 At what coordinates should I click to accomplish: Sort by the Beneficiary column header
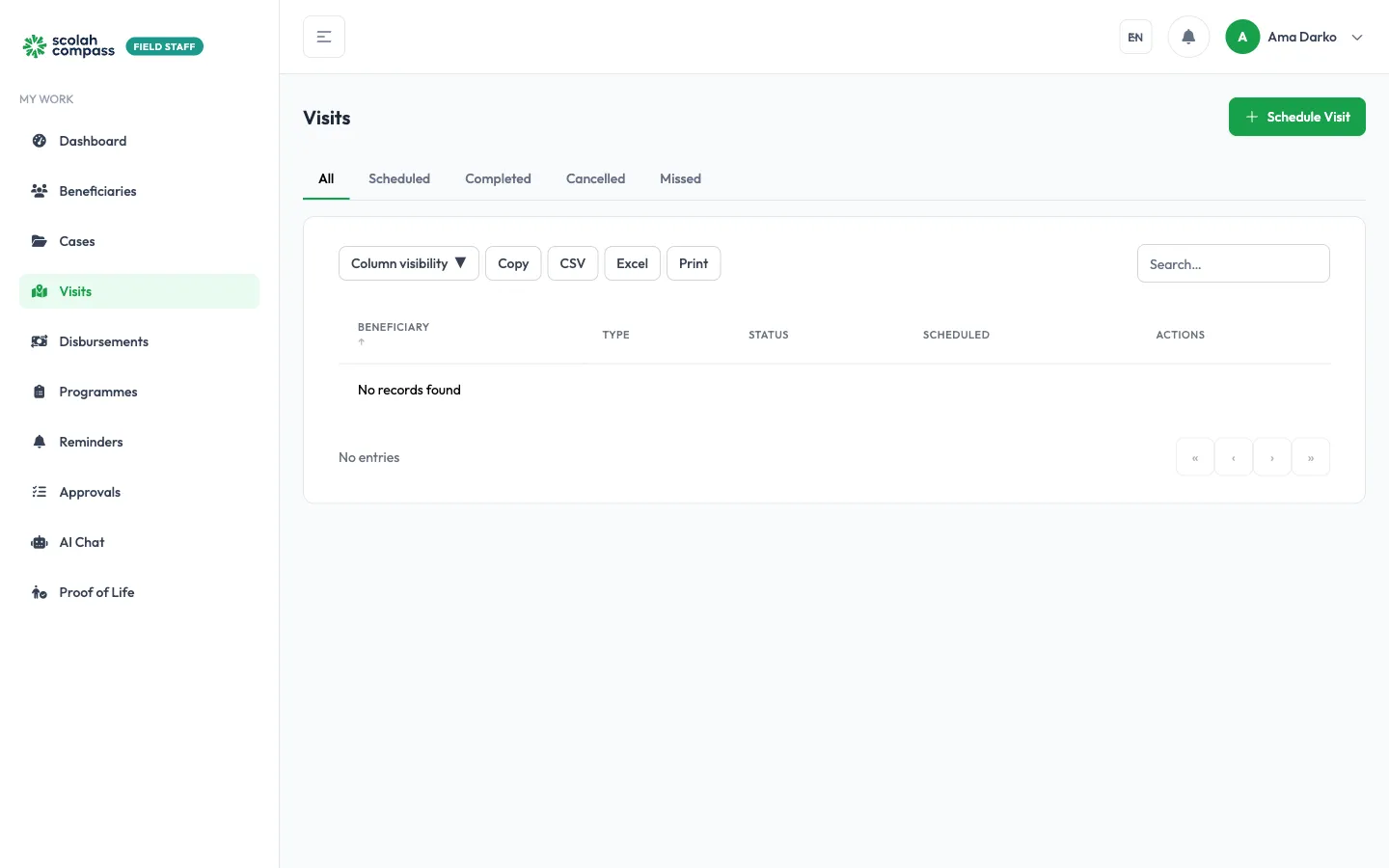[x=394, y=334]
